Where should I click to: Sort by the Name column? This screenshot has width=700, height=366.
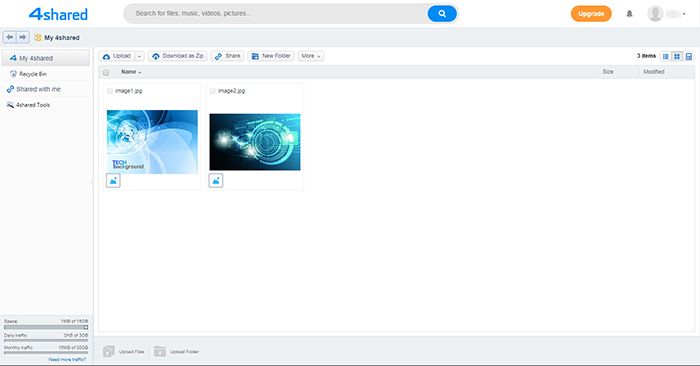click(131, 72)
